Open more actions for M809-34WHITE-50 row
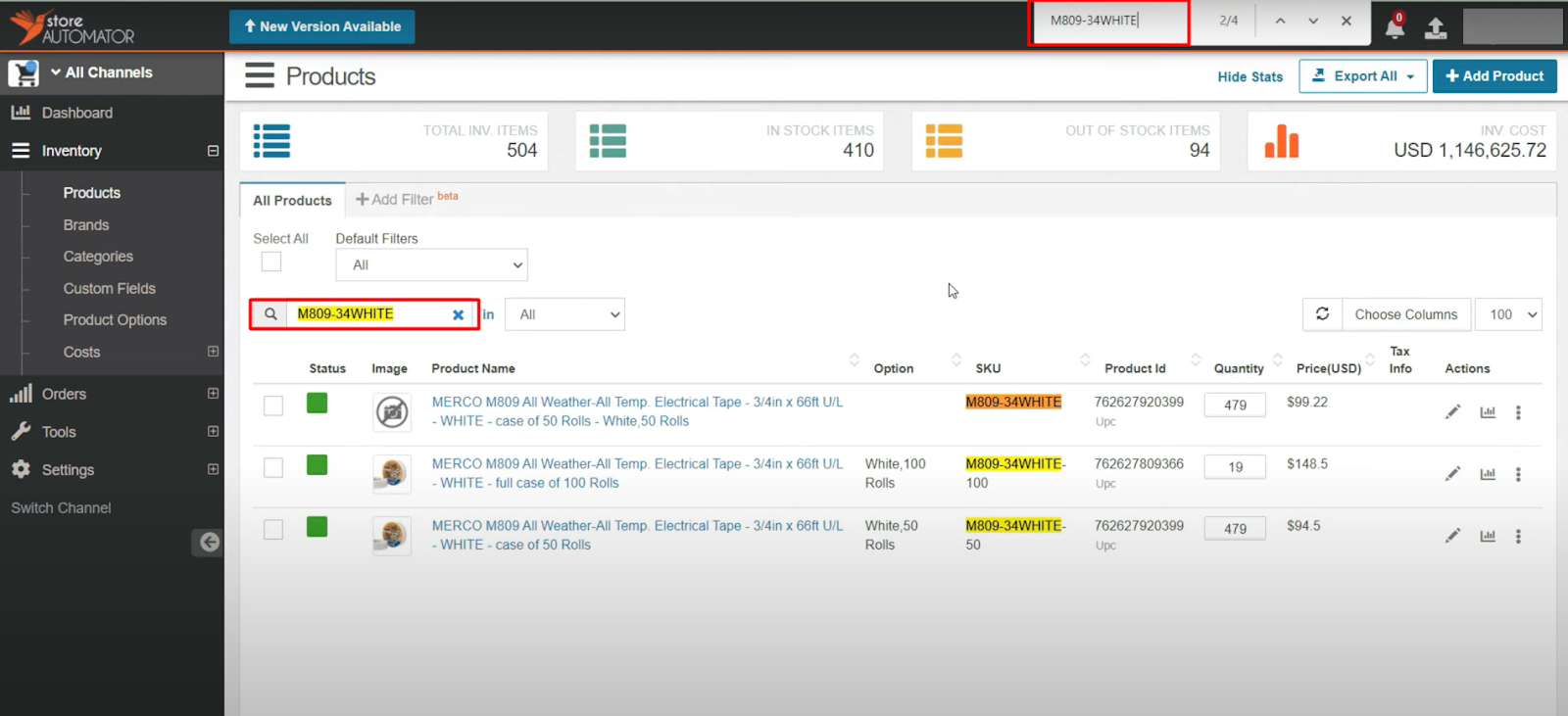 (1518, 536)
